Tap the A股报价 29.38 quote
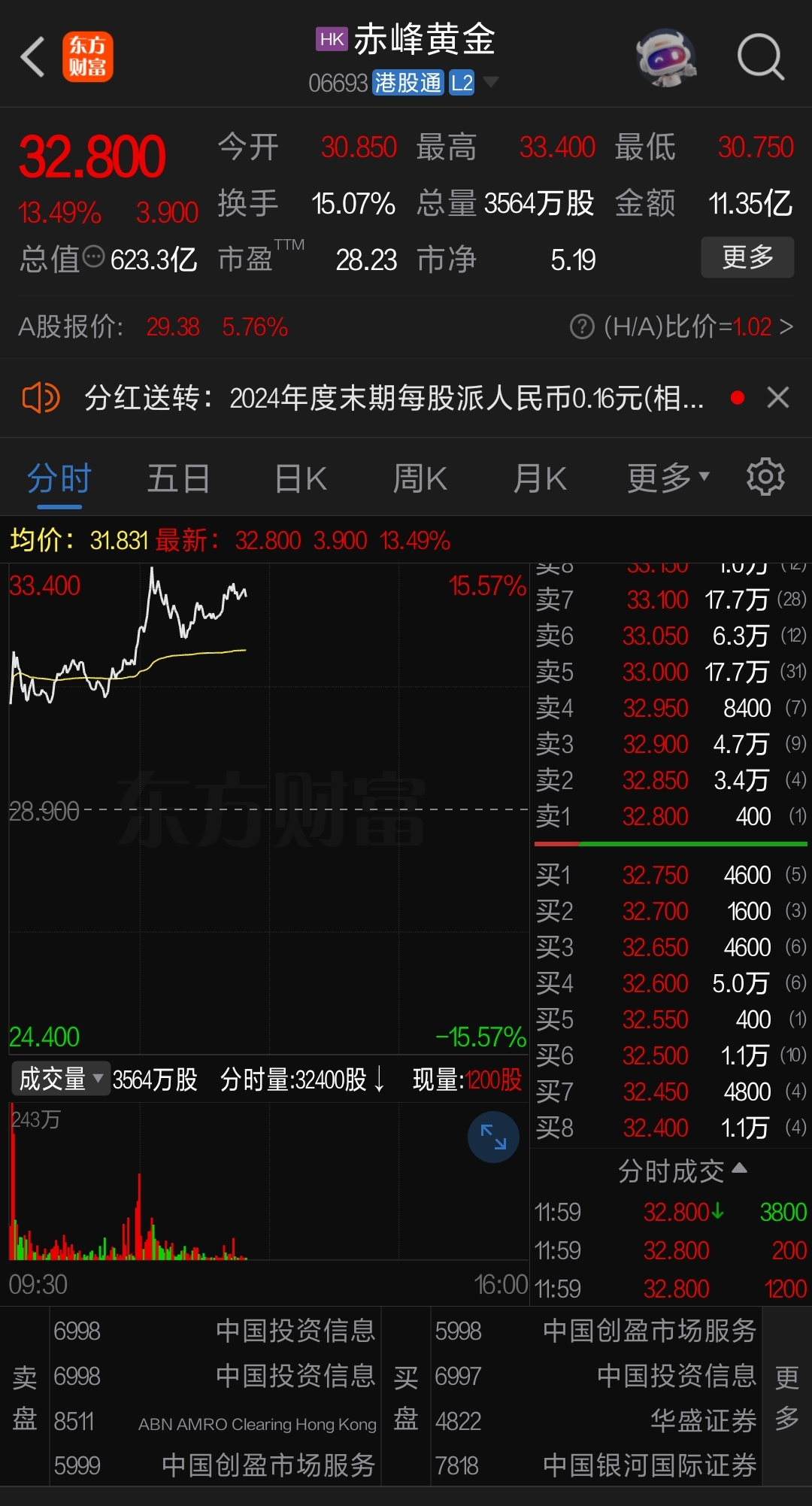The height and width of the screenshot is (1506, 812). pos(153,327)
